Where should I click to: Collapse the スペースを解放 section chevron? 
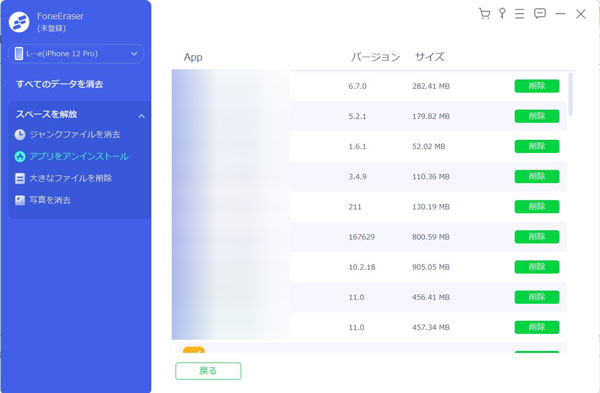(x=141, y=116)
